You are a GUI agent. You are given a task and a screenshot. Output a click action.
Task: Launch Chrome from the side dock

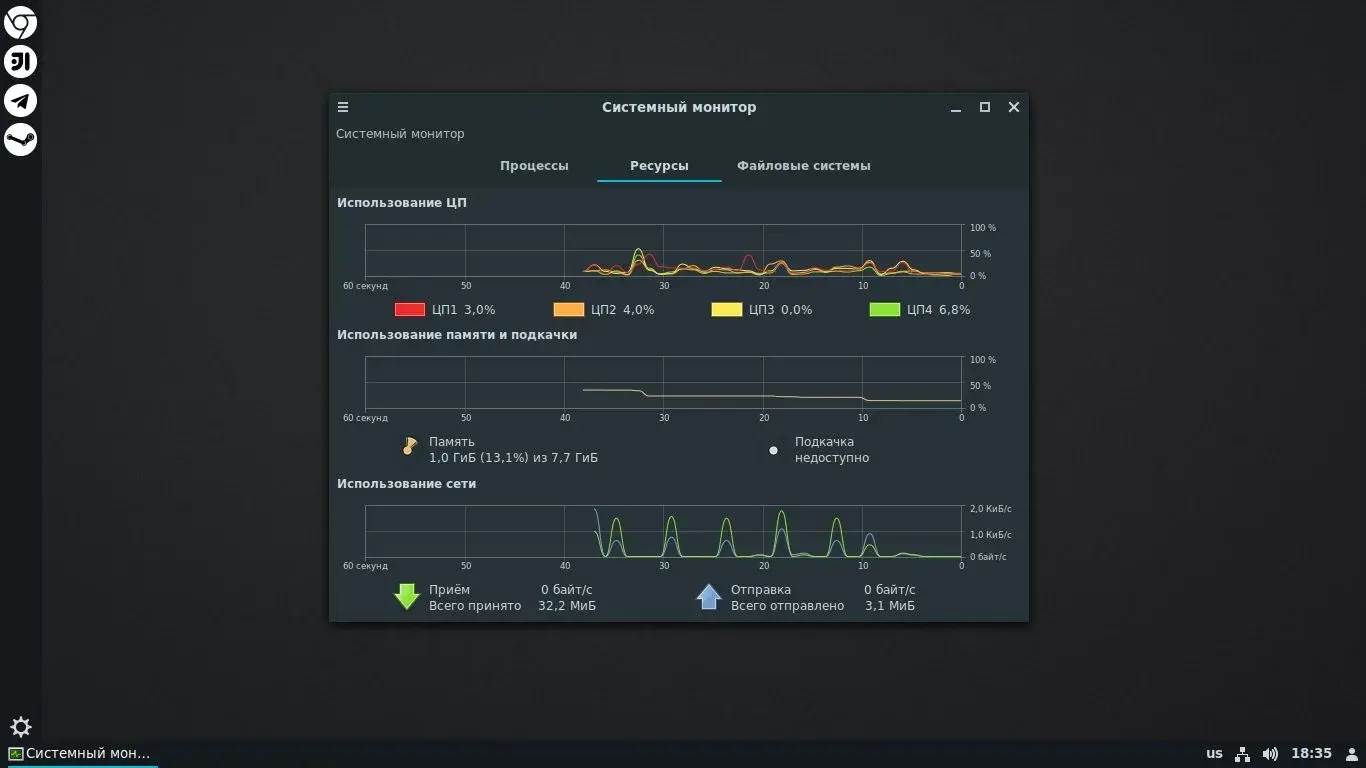point(20,22)
